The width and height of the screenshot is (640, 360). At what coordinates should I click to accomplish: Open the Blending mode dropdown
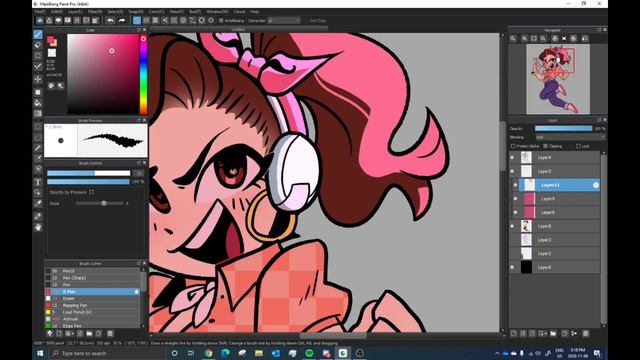point(570,138)
